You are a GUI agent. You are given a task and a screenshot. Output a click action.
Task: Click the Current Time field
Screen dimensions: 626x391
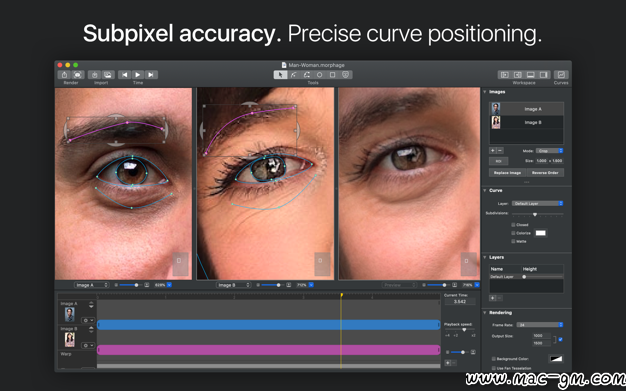coord(460,302)
